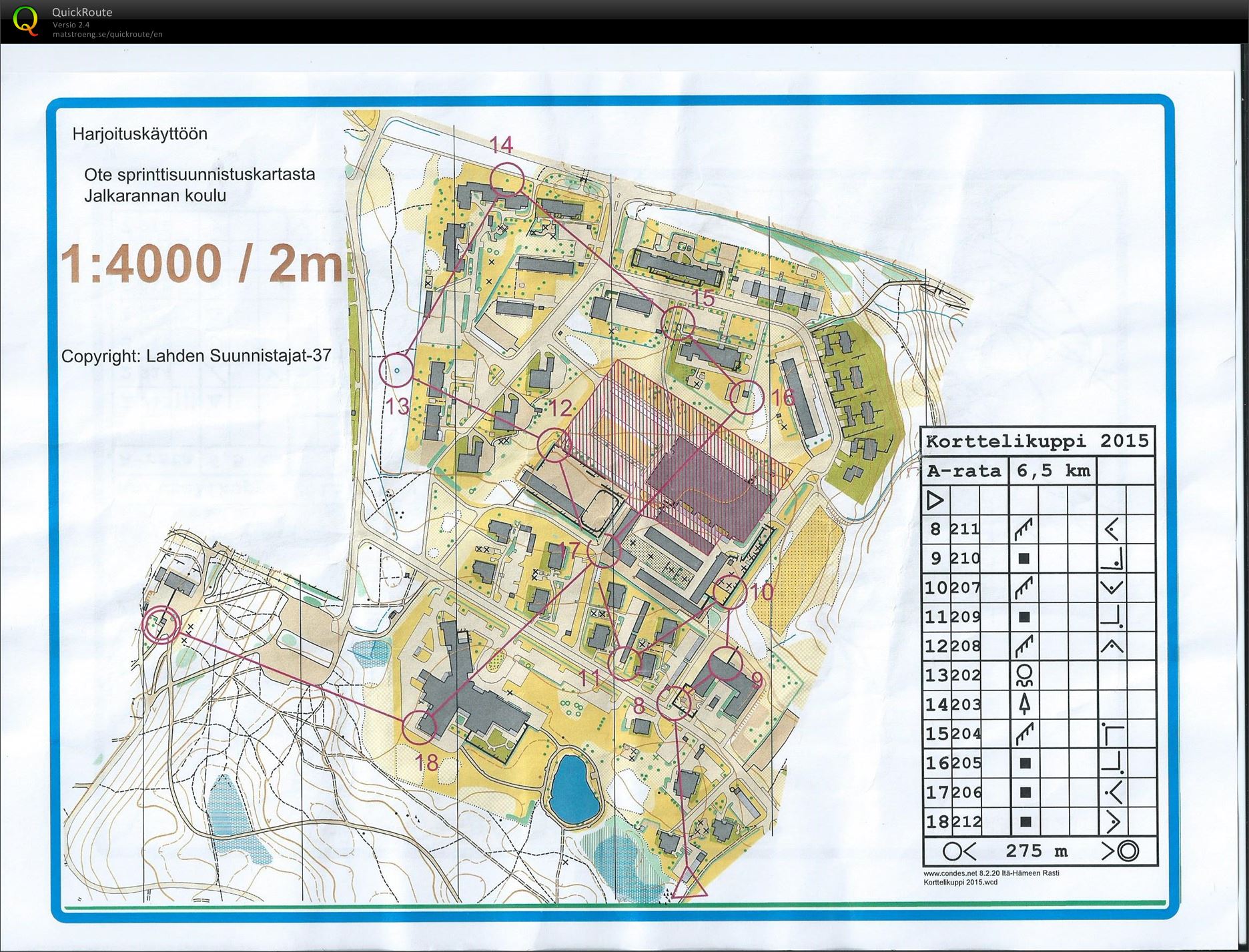1249x952 pixels.
Task: Click control circle 16 on the map
Action: (747, 397)
